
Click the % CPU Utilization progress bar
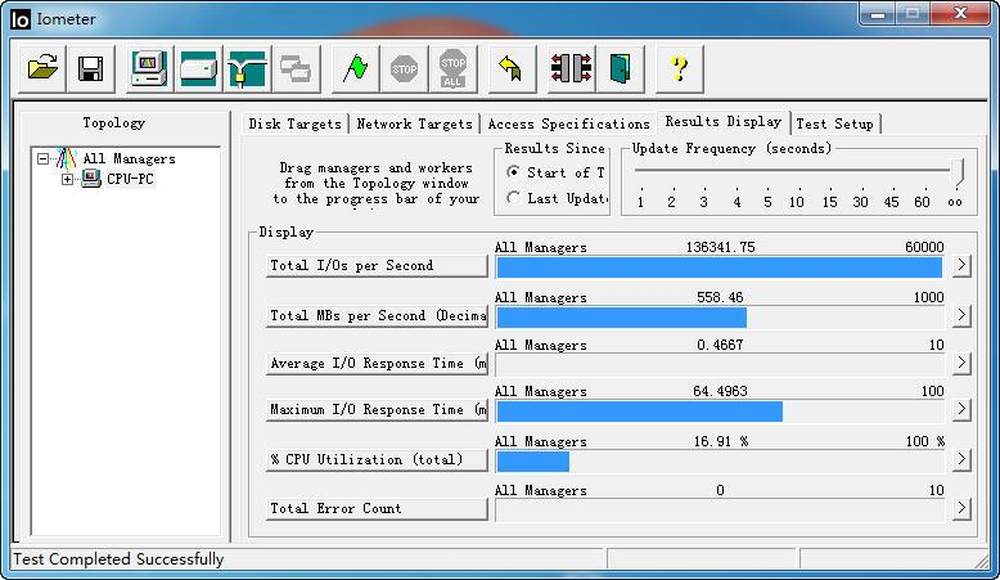(720, 461)
